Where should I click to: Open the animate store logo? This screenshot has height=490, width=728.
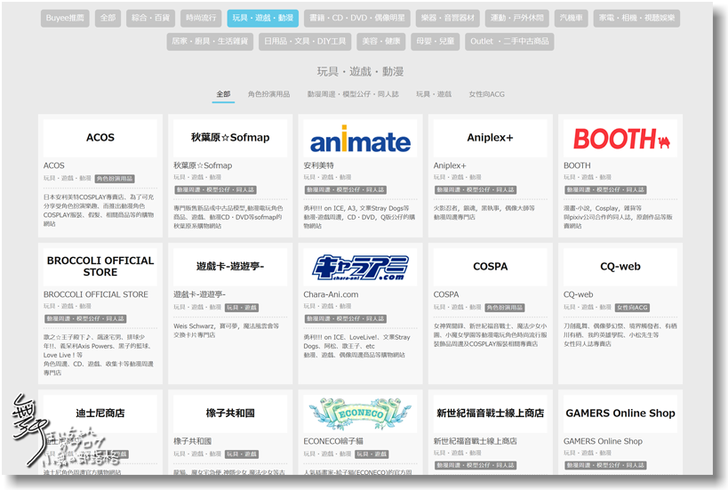pos(360,138)
